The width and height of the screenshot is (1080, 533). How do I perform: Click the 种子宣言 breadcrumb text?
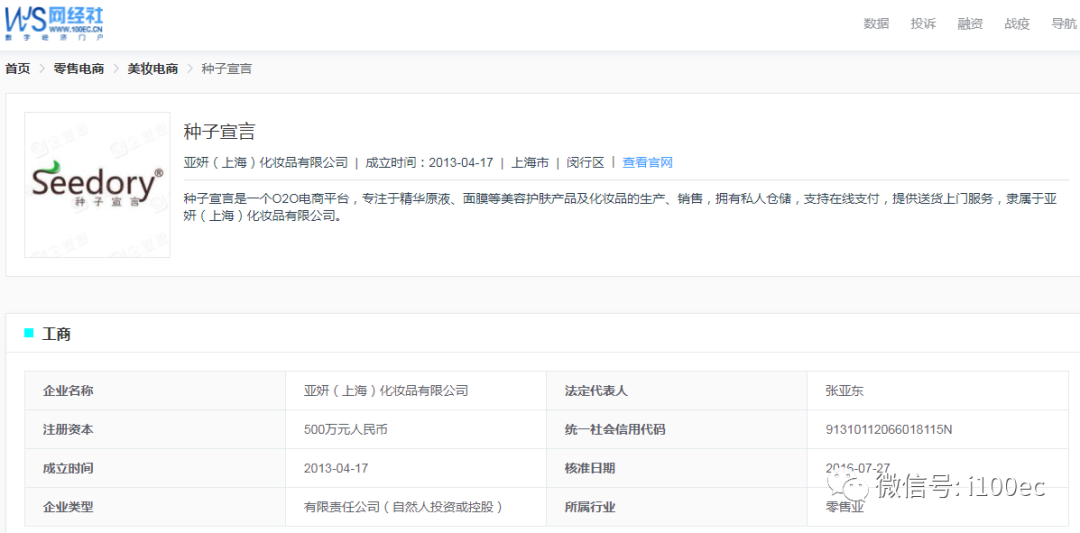(x=227, y=69)
